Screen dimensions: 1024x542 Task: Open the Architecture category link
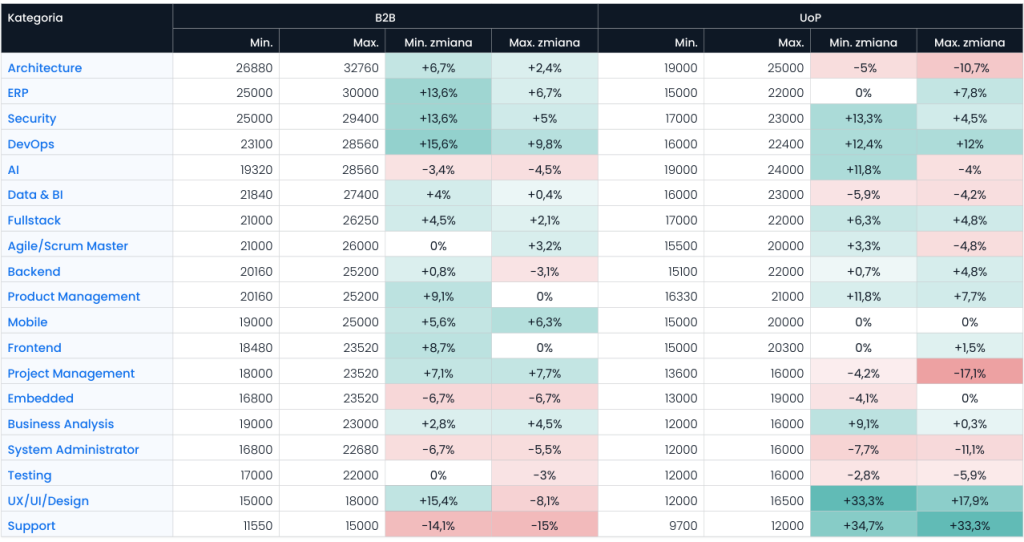pyautogui.click(x=45, y=68)
